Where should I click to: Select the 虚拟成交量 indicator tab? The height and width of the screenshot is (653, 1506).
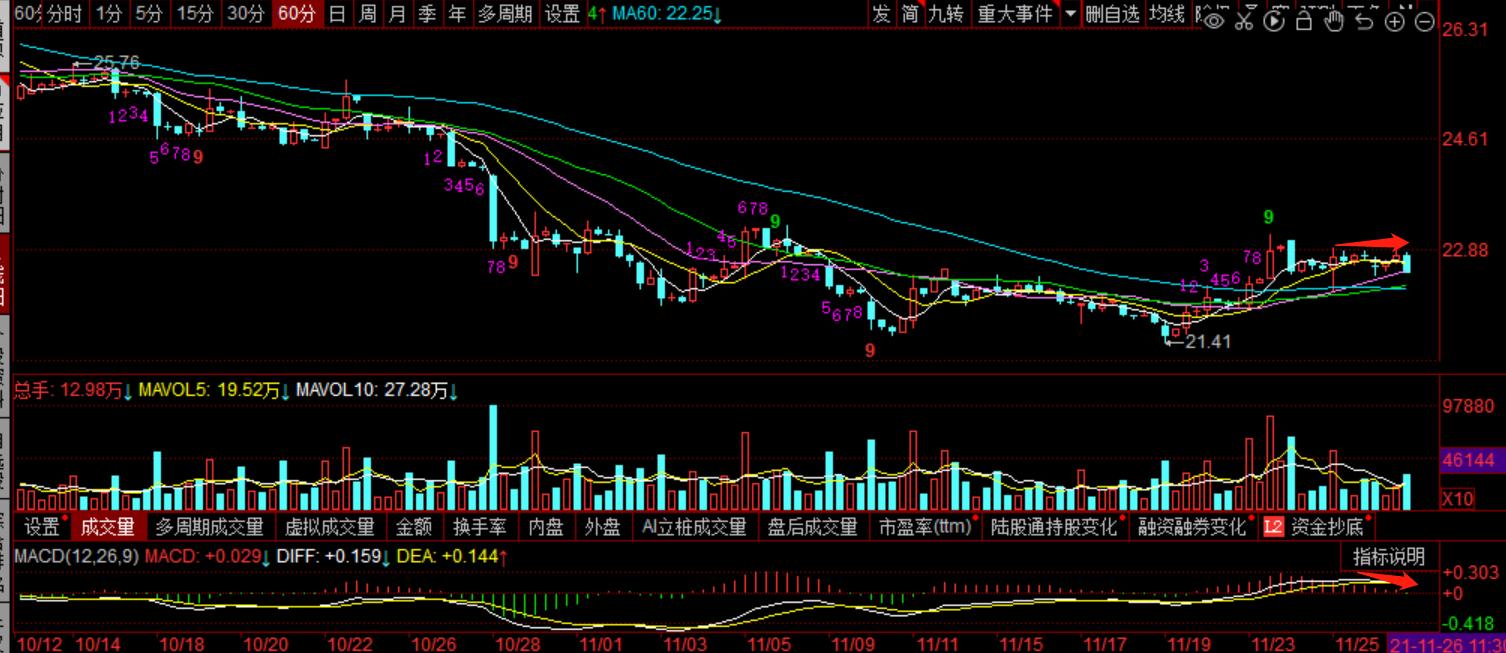click(x=330, y=527)
